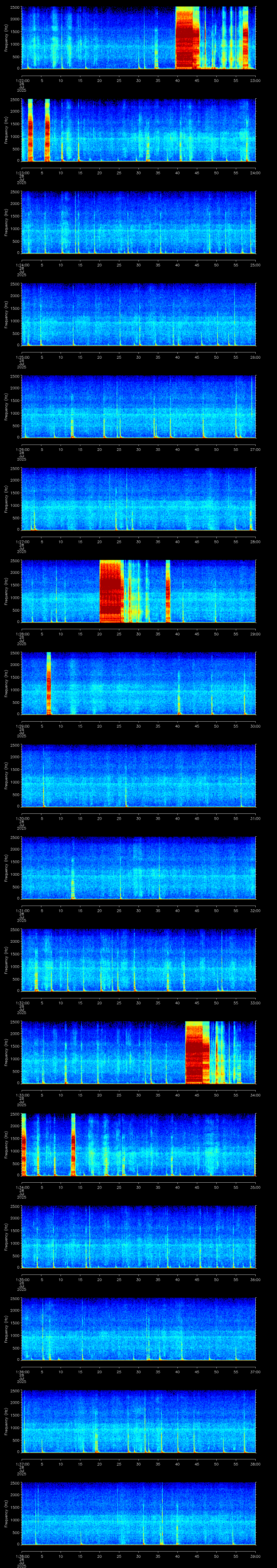Open the spectrogram panel starting at 1:33:00
Viewport: 277px width, 1568px height.
point(138,1052)
